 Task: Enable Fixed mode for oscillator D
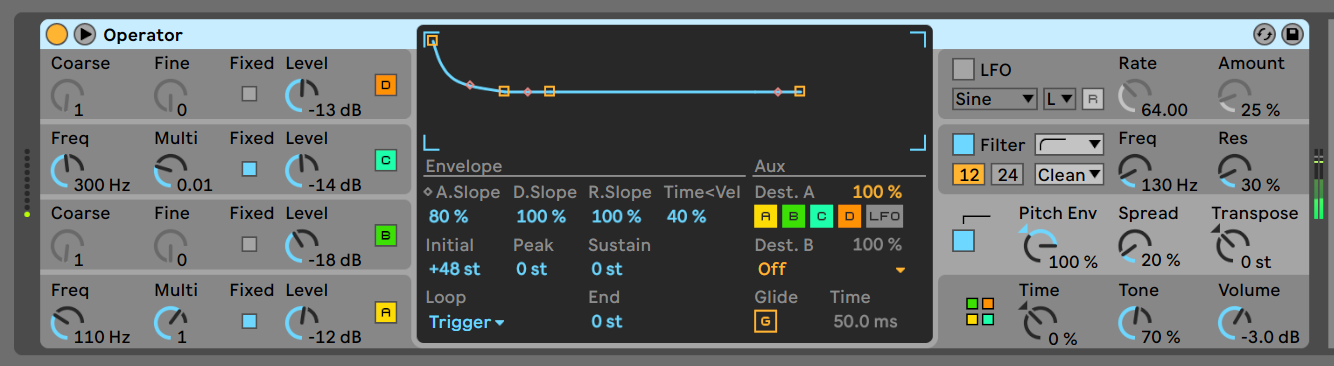[x=249, y=94]
